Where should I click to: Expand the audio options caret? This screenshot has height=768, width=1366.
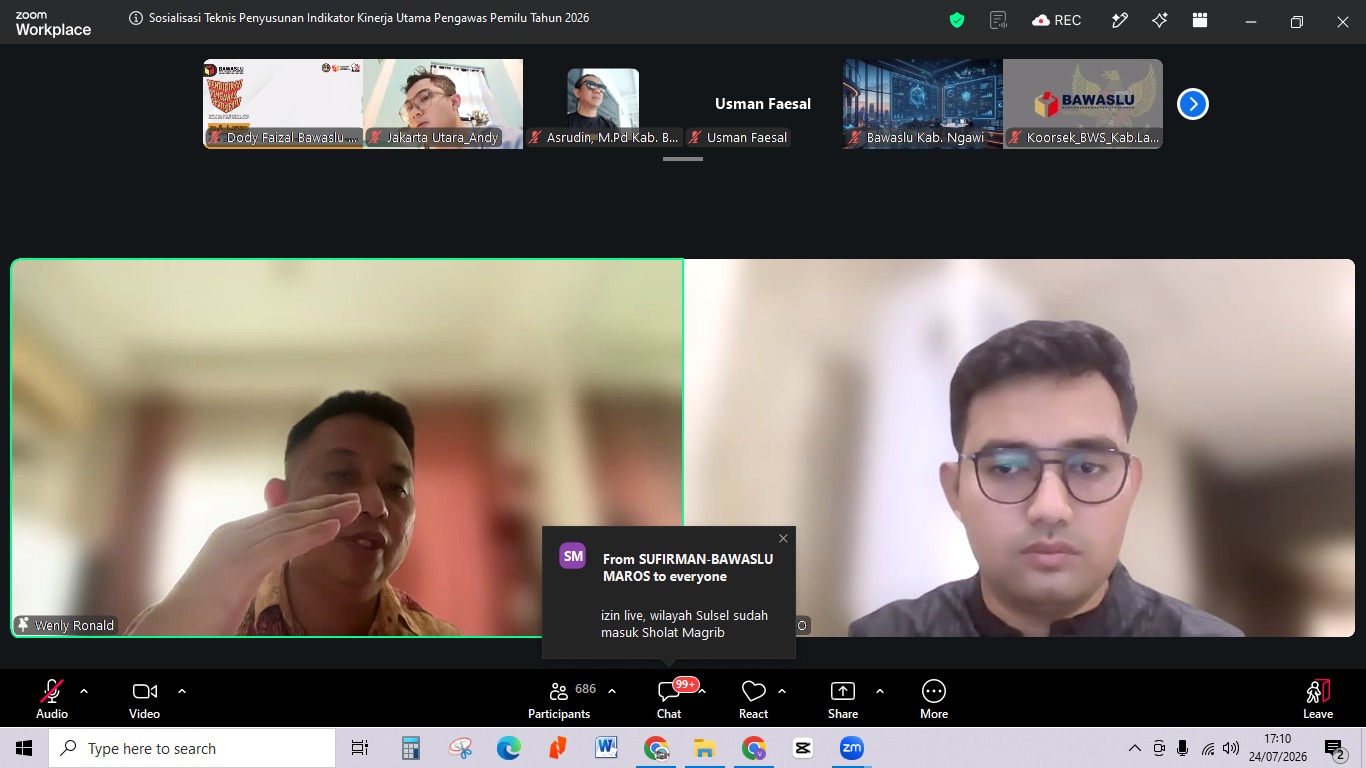click(84, 691)
